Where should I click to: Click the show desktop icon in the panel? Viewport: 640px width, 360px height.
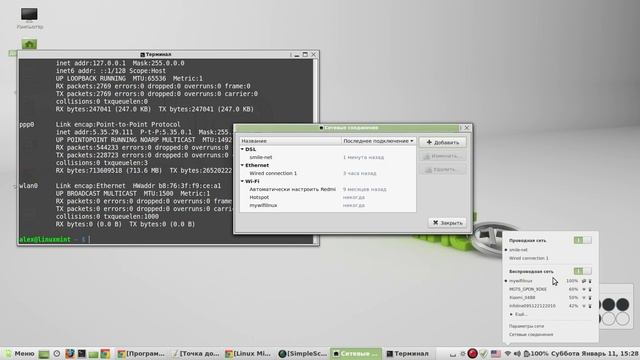pos(44,354)
